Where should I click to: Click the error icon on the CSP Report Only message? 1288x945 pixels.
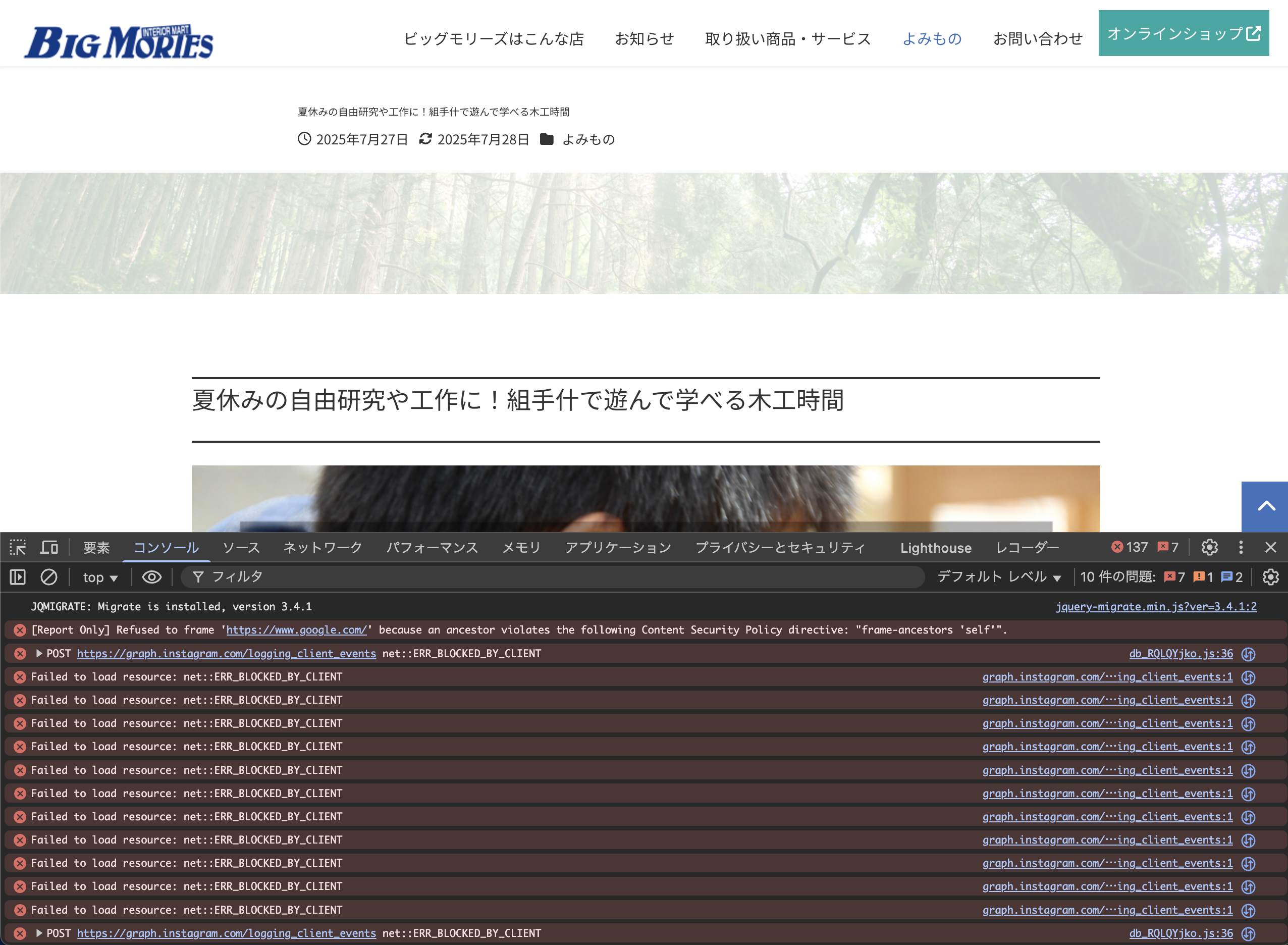pyautogui.click(x=20, y=630)
